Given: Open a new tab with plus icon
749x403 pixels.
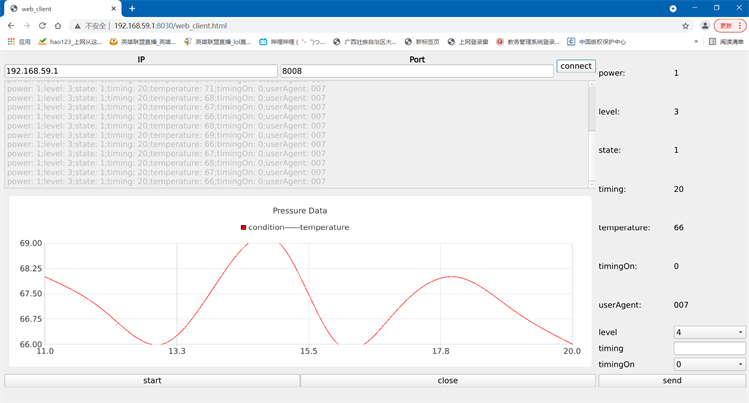Looking at the screenshot, I should 132,8.
